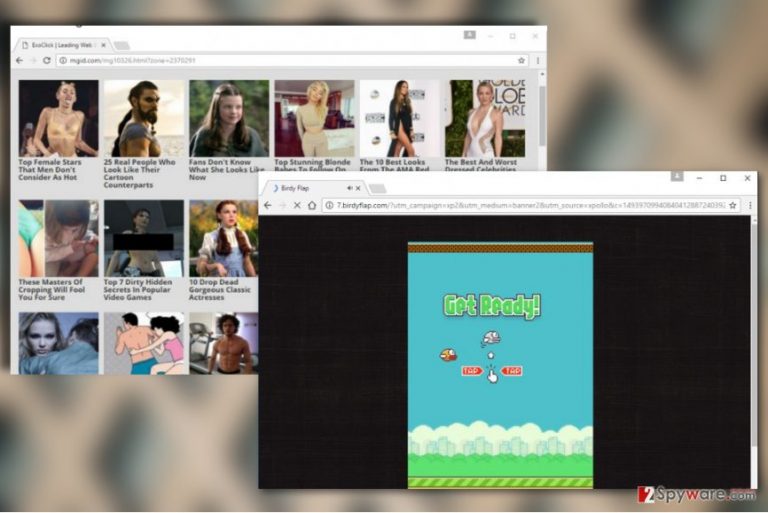Click 'Top 7 Dirty Hidden Secrets' link
768x513 pixels.
pos(138,290)
